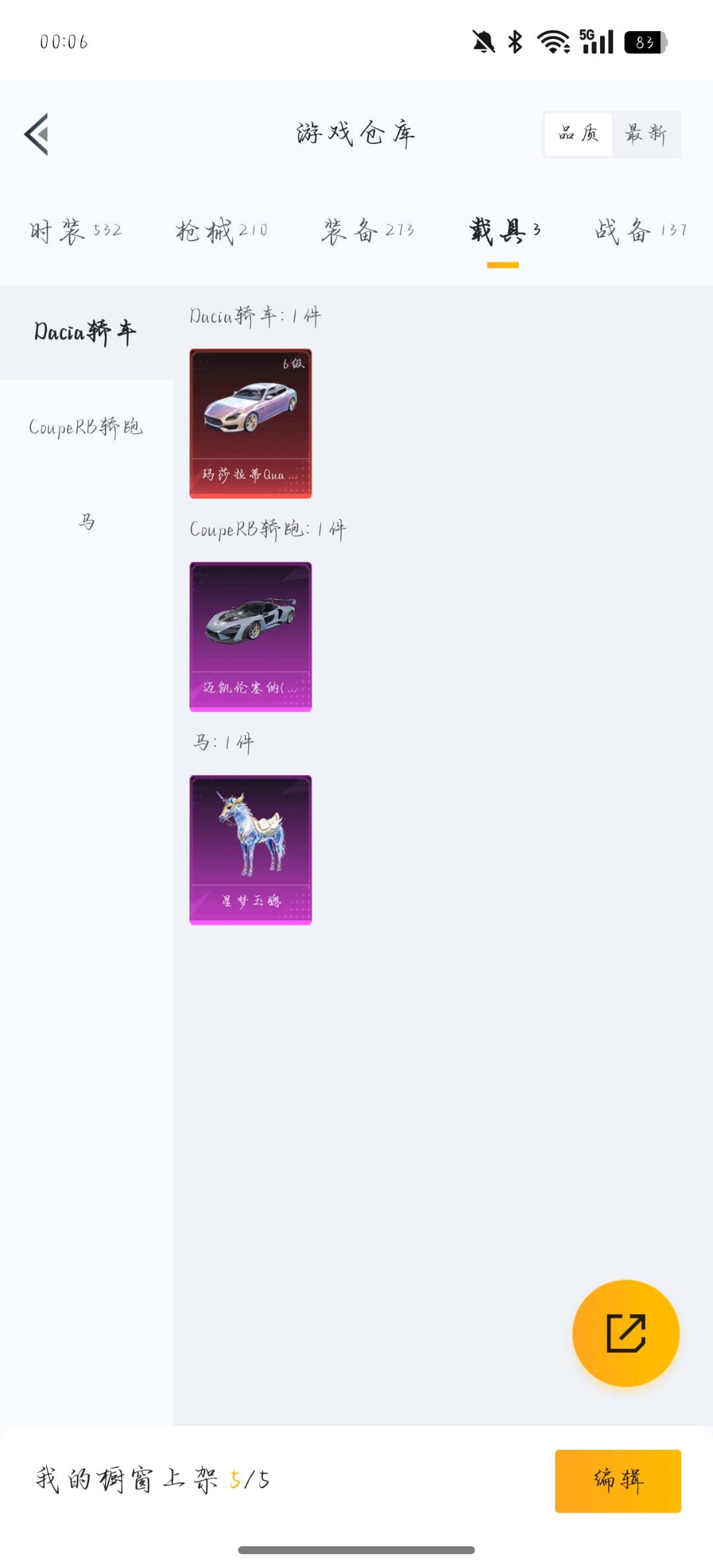
Task: Open the 星梦玉骢 unicorn thumbnail
Action: click(251, 850)
